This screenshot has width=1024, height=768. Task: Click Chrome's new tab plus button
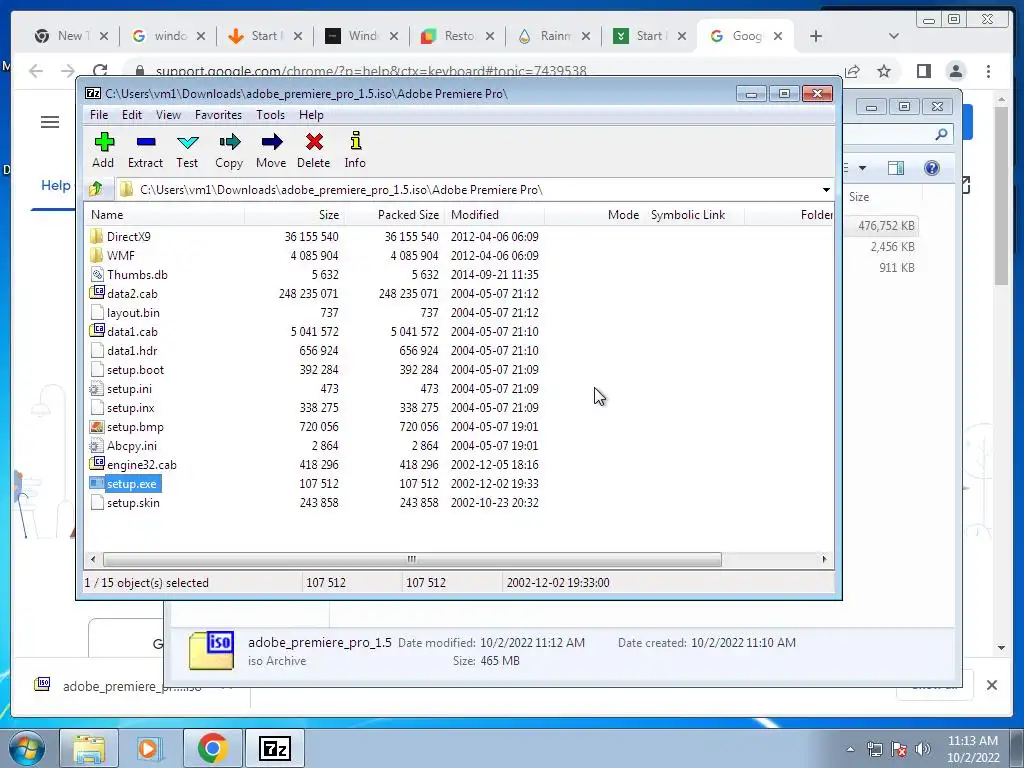pos(816,36)
